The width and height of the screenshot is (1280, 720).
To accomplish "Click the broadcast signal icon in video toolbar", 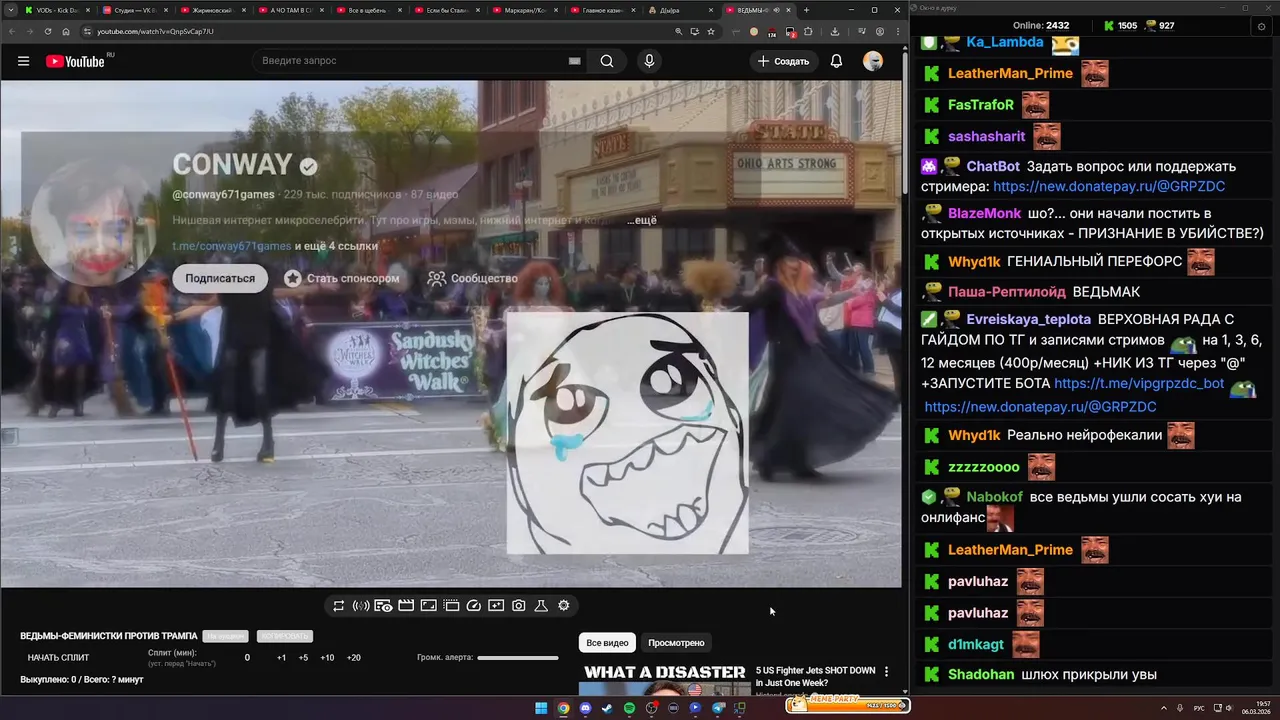I will click(361, 606).
